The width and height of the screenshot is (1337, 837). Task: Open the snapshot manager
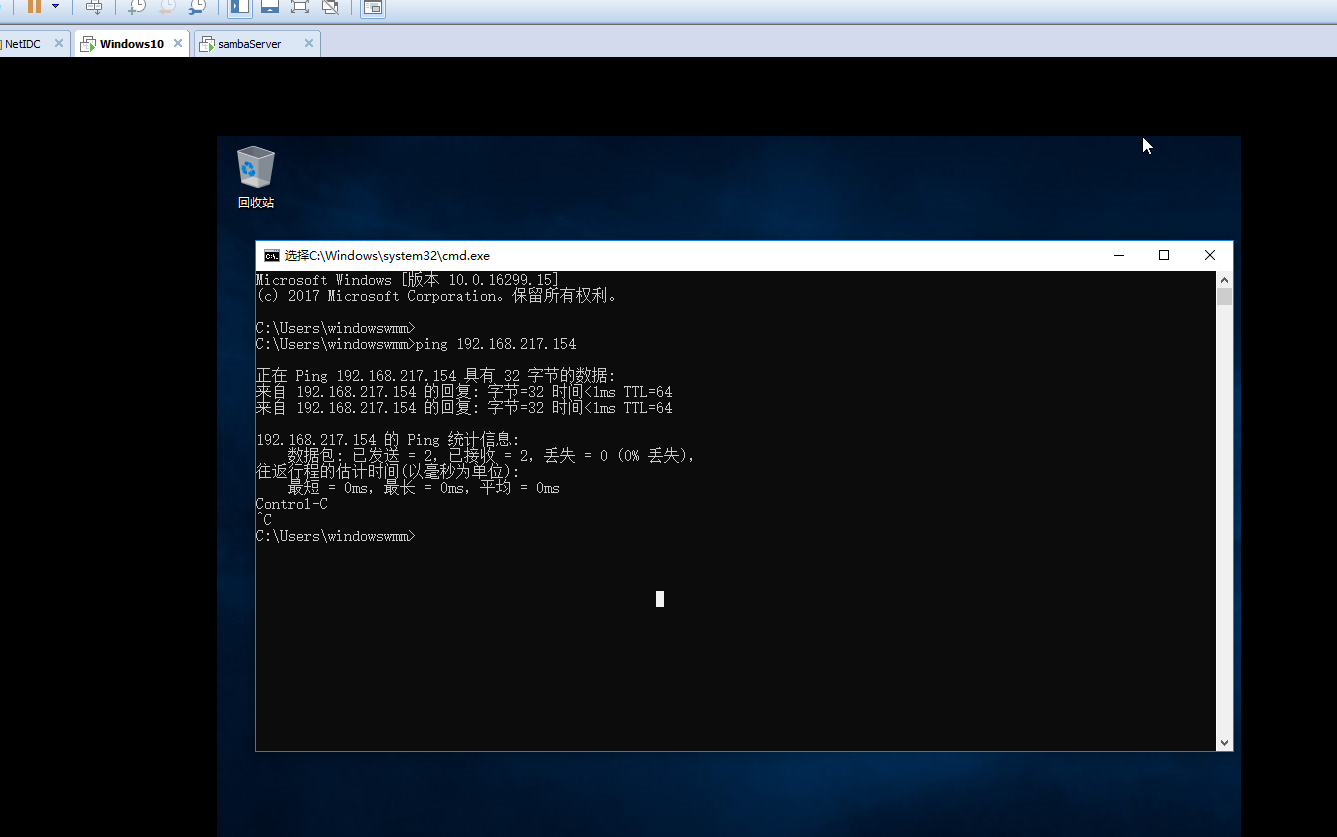[198, 6]
